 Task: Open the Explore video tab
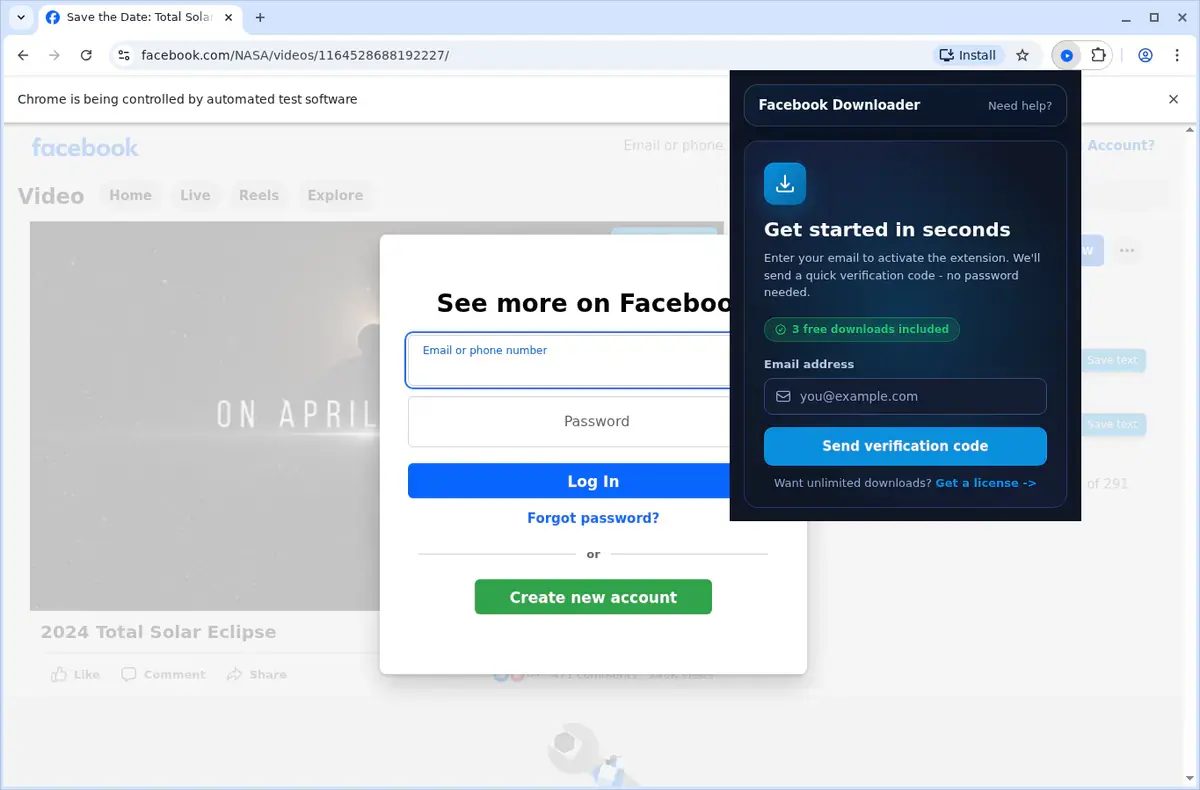click(x=335, y=195)
